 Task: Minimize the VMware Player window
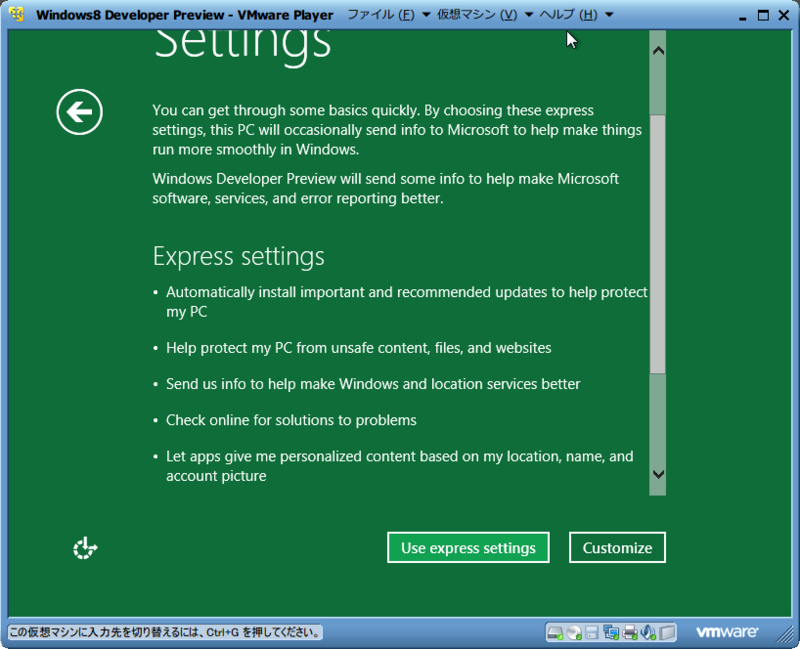742,16
